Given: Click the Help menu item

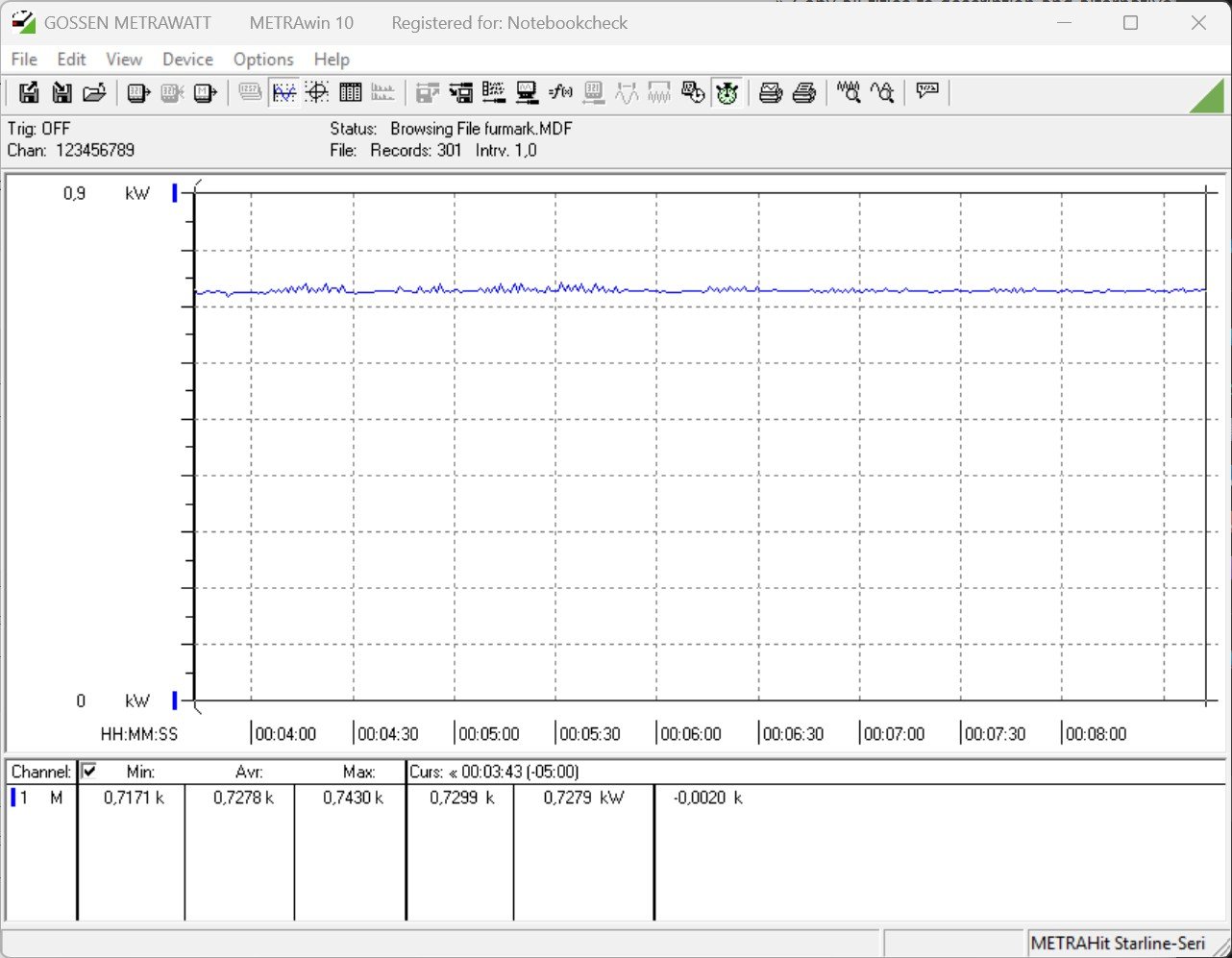Looking at the screenshot, I should tap(332, 60).
